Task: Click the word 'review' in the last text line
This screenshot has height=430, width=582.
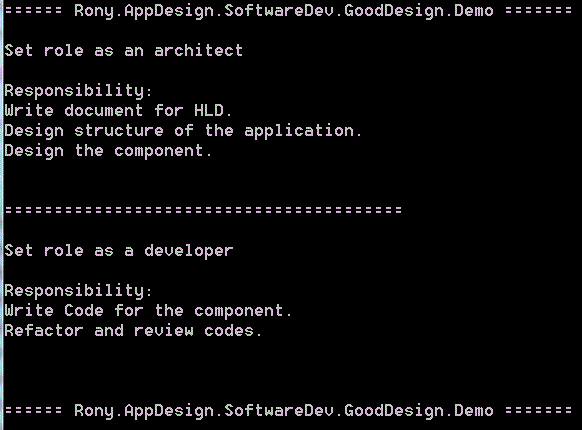Action: [164, 330]
